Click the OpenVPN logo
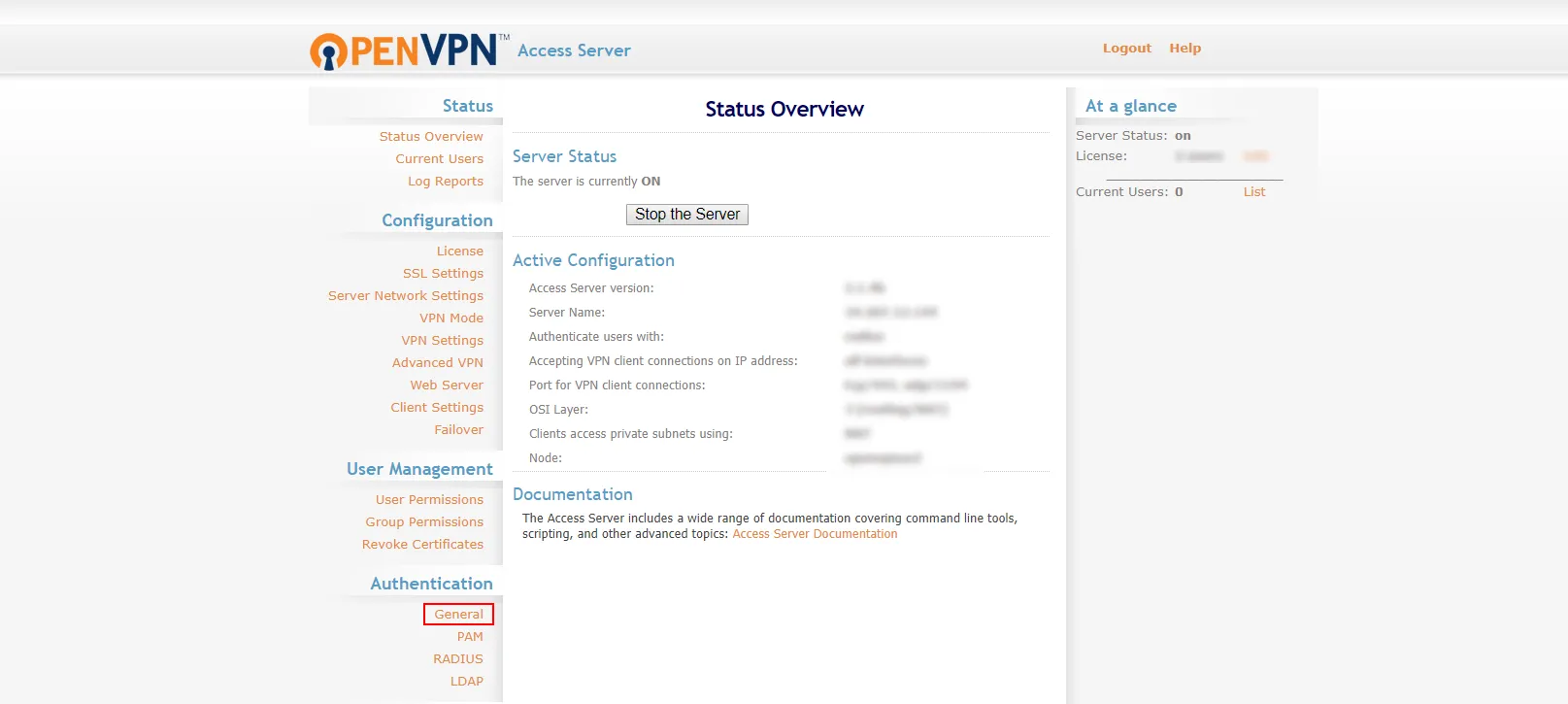1568x704 pixels. (x=409, y=50)
